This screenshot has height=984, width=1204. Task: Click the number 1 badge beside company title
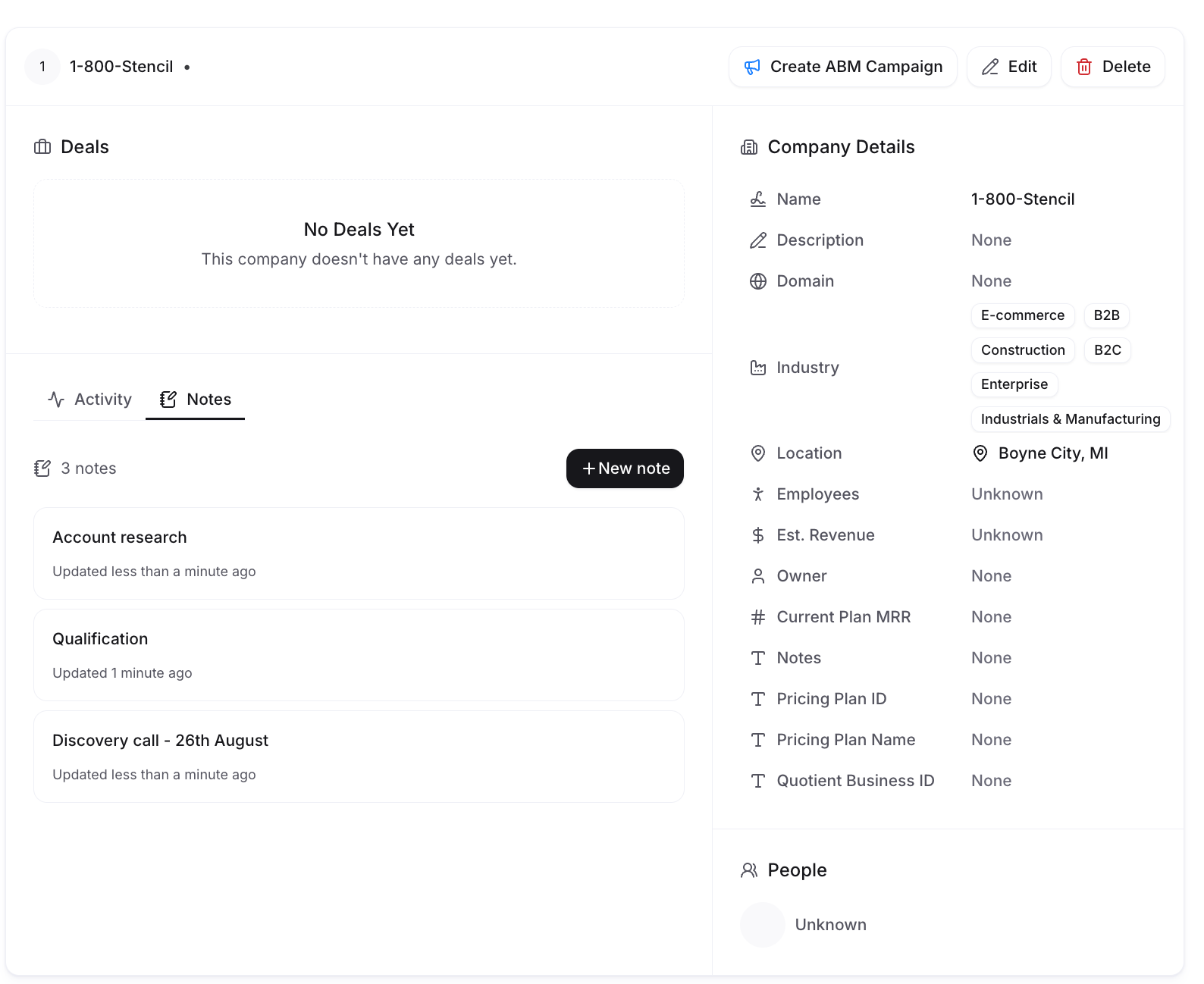42,67
